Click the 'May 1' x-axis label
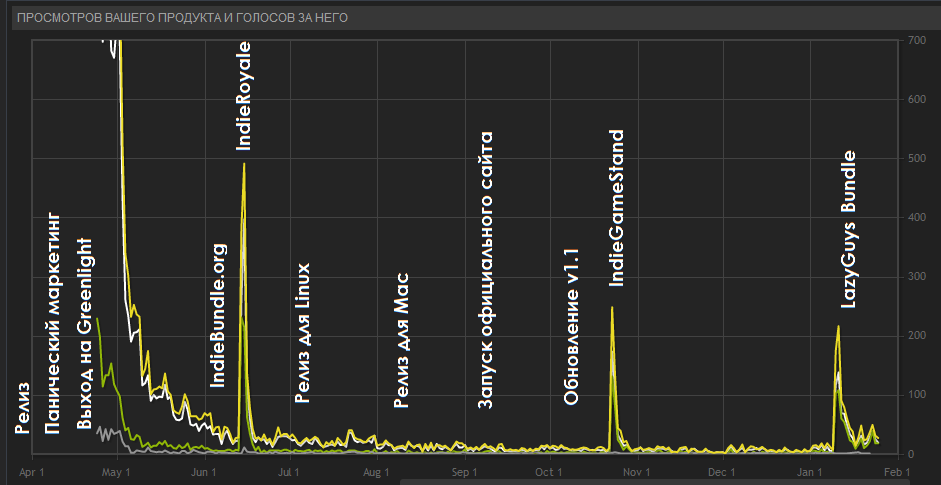Image resolution: width=941 pixels, height=485 pixels. (117, 472)
